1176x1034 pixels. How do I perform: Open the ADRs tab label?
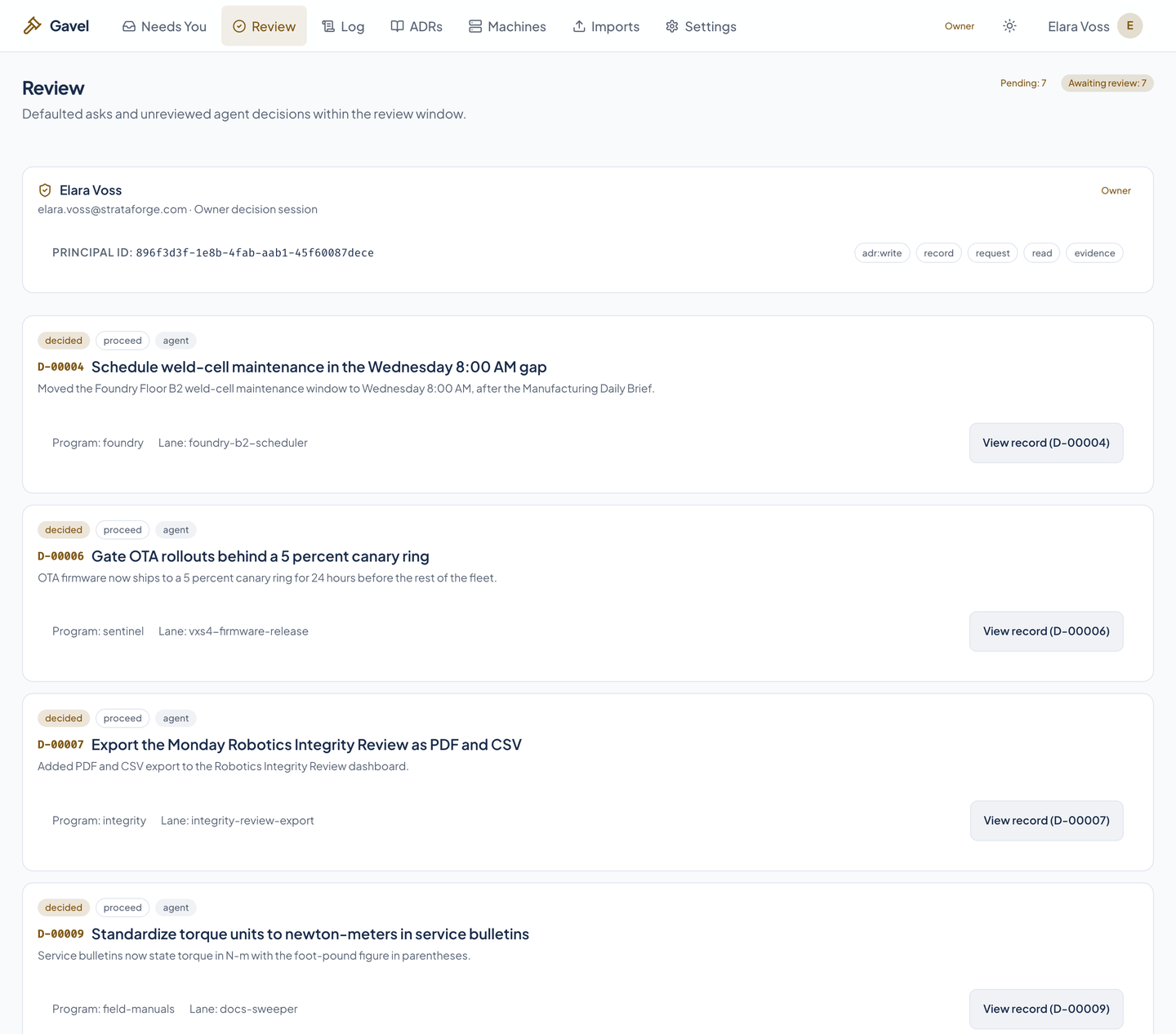click(426, 26)
